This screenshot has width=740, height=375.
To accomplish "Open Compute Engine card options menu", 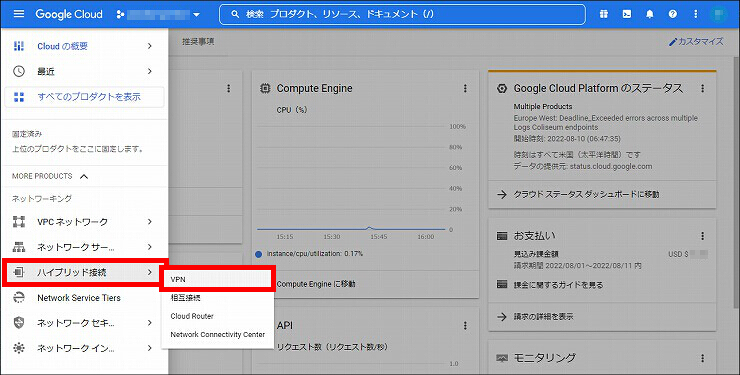I will [465, 88].
